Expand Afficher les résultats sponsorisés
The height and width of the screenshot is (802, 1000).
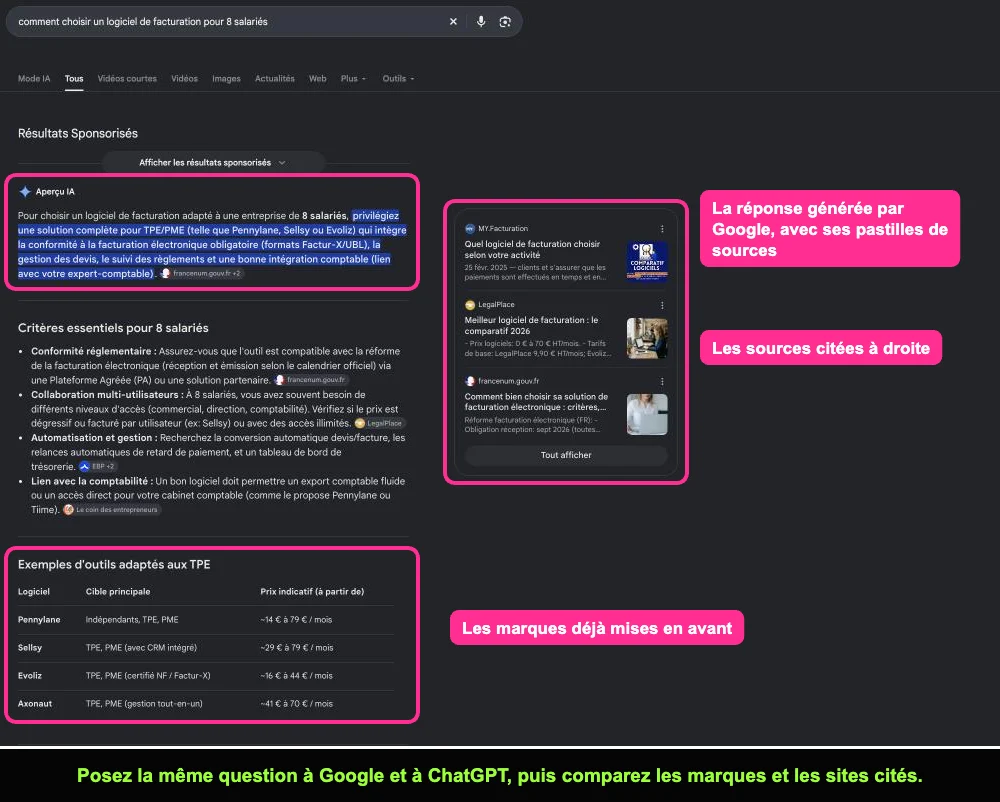pyautogui.click(x=213, y=163)
